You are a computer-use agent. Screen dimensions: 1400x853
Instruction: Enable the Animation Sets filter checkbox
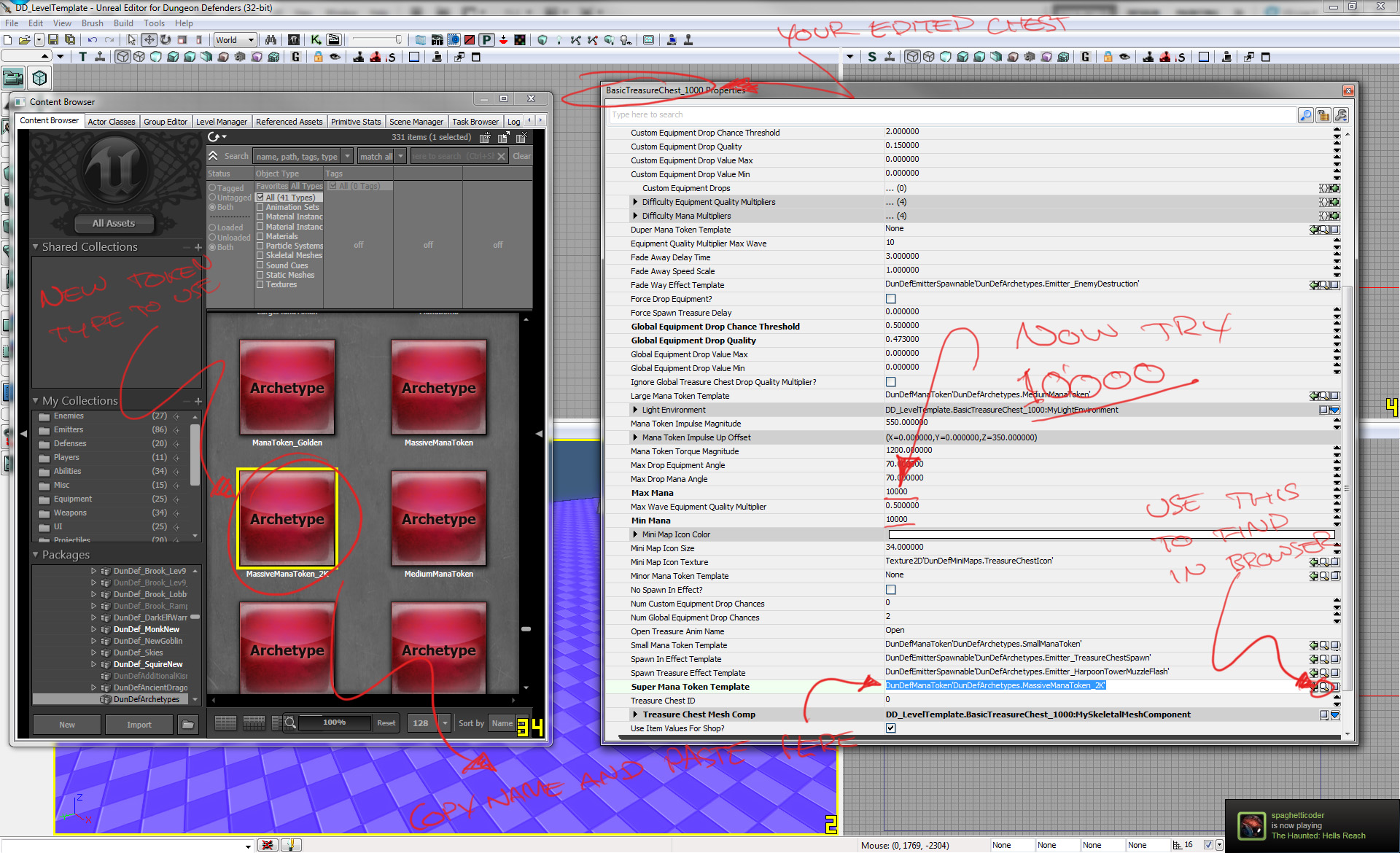(260, 207)
